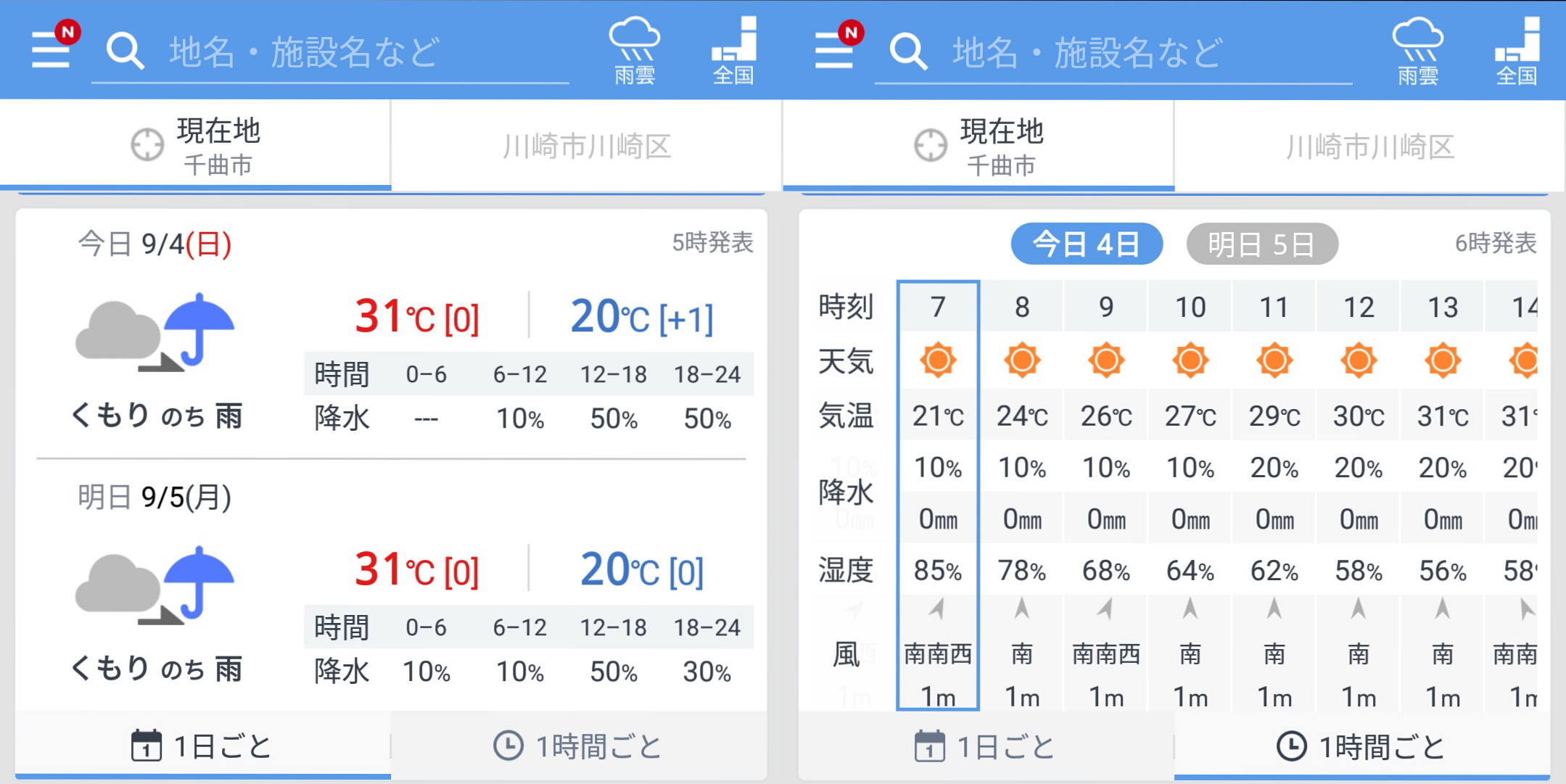Select the 現在地 千曲市 tab in right panel
Image resolution: width=1566 pixels, height=784 pixels.
coord(978,146)
